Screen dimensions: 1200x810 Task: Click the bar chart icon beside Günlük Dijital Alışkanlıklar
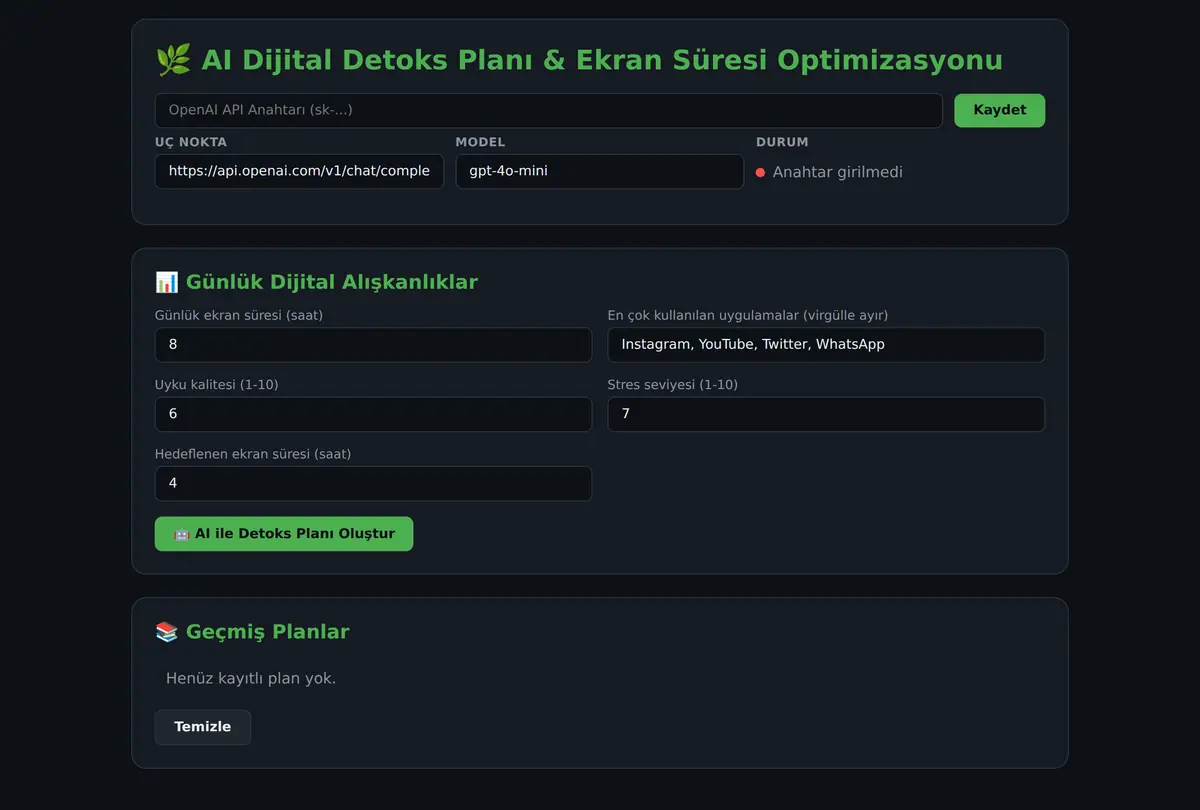click(x=167, y=282)
